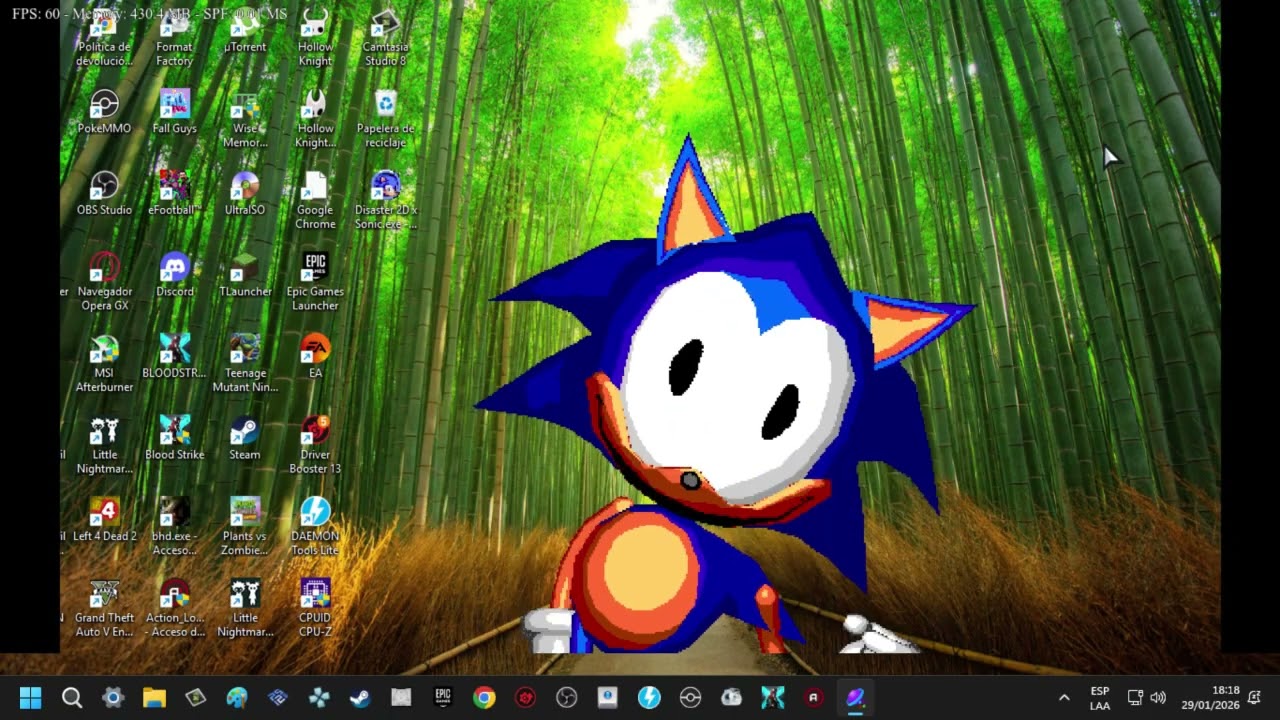
Task: Click Epic Games icon in taskbar
Action: [x=443, y=697]
